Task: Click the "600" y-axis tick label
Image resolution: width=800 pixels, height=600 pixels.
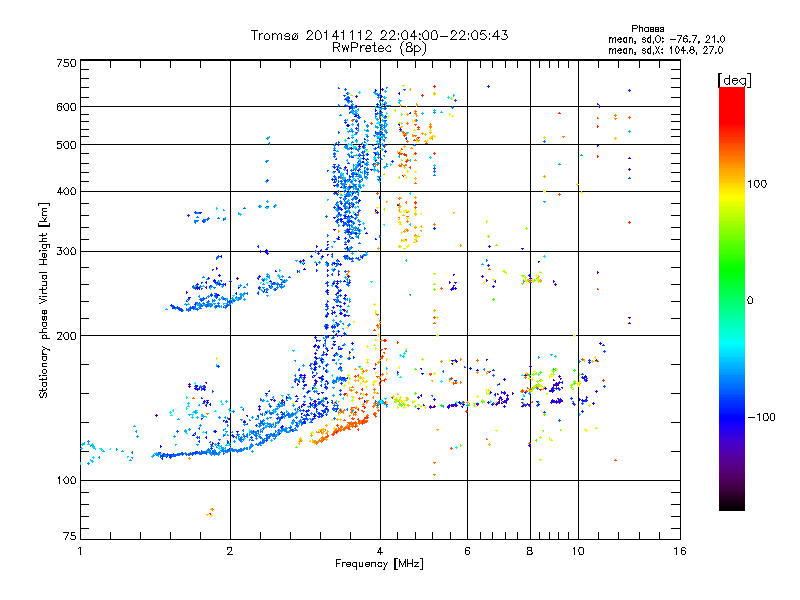Action: pos(66,107)
